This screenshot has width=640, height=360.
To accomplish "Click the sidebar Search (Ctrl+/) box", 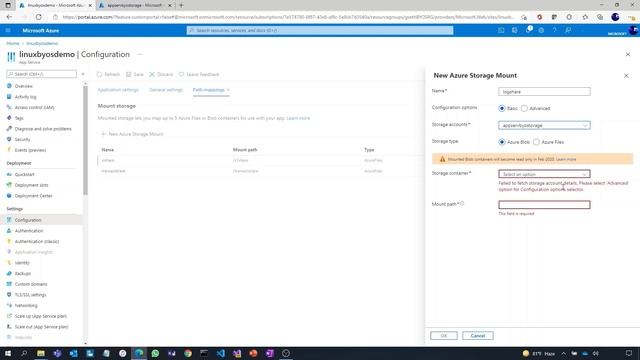I will (42, 74).
